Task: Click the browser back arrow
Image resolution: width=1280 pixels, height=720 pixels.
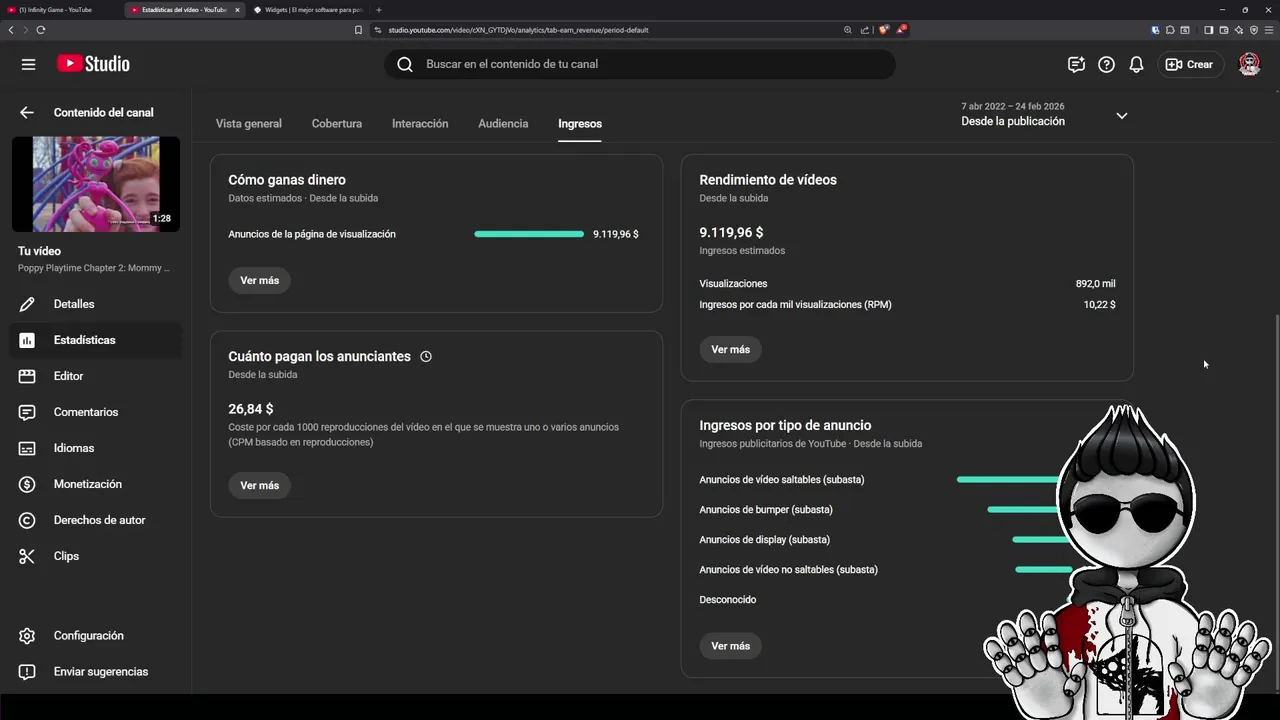Action: point(11,30)
